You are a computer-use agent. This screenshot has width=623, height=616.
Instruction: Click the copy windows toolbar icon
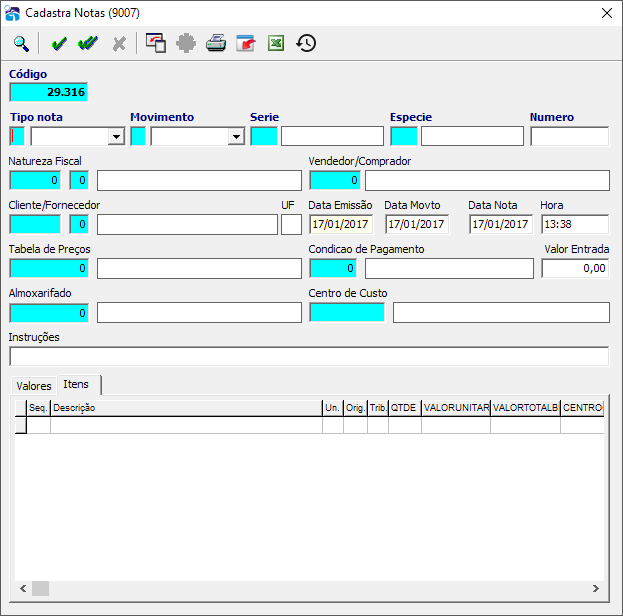(156, 43)
